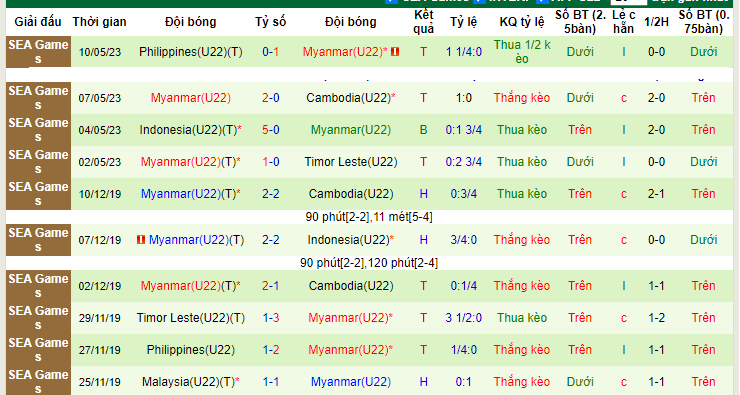This screenshot has height=395, width=740.
Task: Click the Lẻ chẵn column header
Action: tap(623, 22)
